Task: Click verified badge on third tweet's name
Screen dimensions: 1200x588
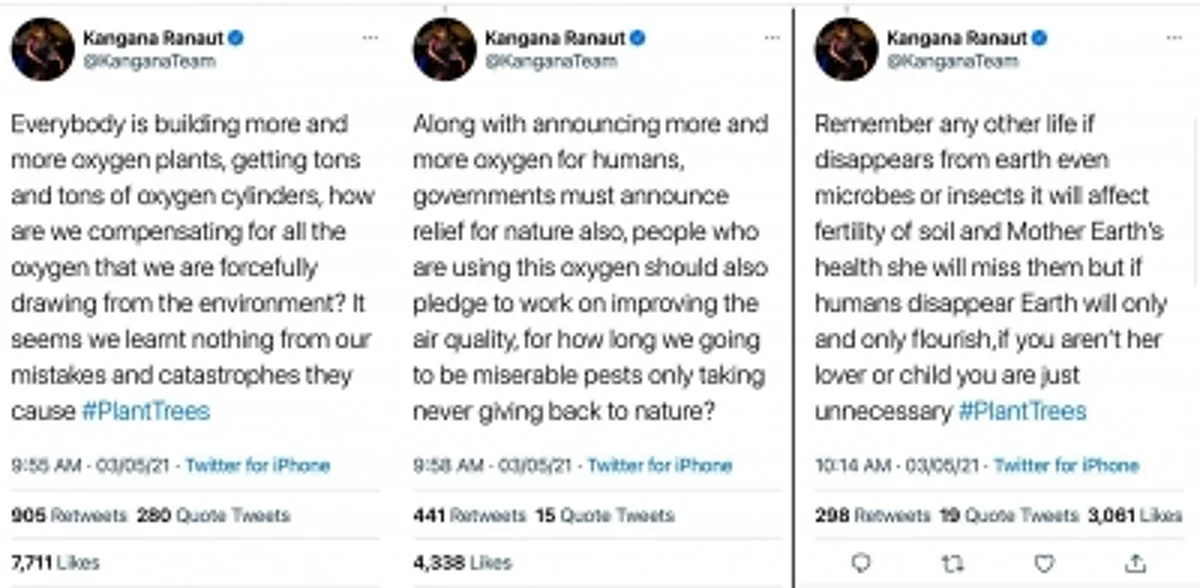Action: coord(1040,38)
